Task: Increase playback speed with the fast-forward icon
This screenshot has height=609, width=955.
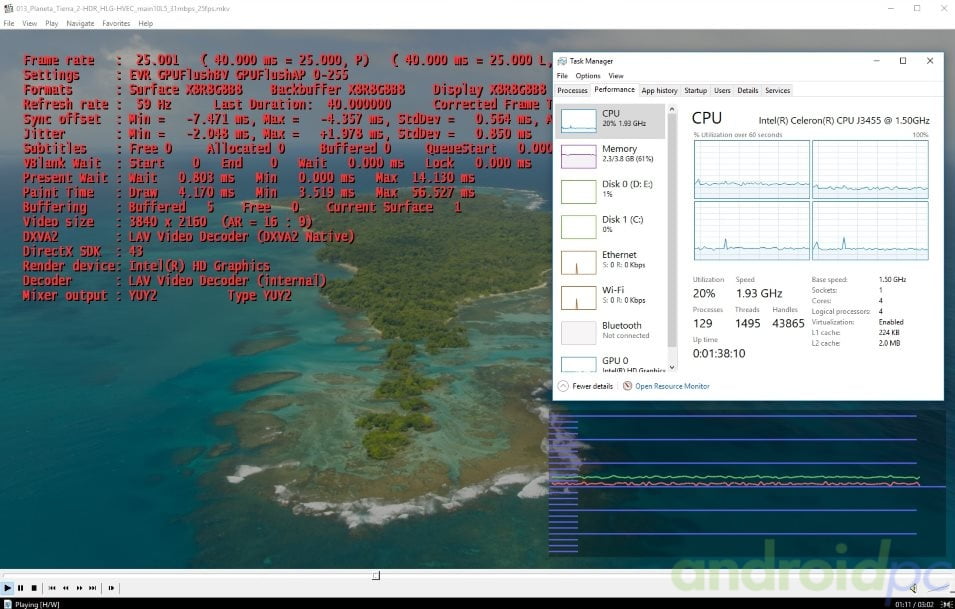Action: pos(79,588)
